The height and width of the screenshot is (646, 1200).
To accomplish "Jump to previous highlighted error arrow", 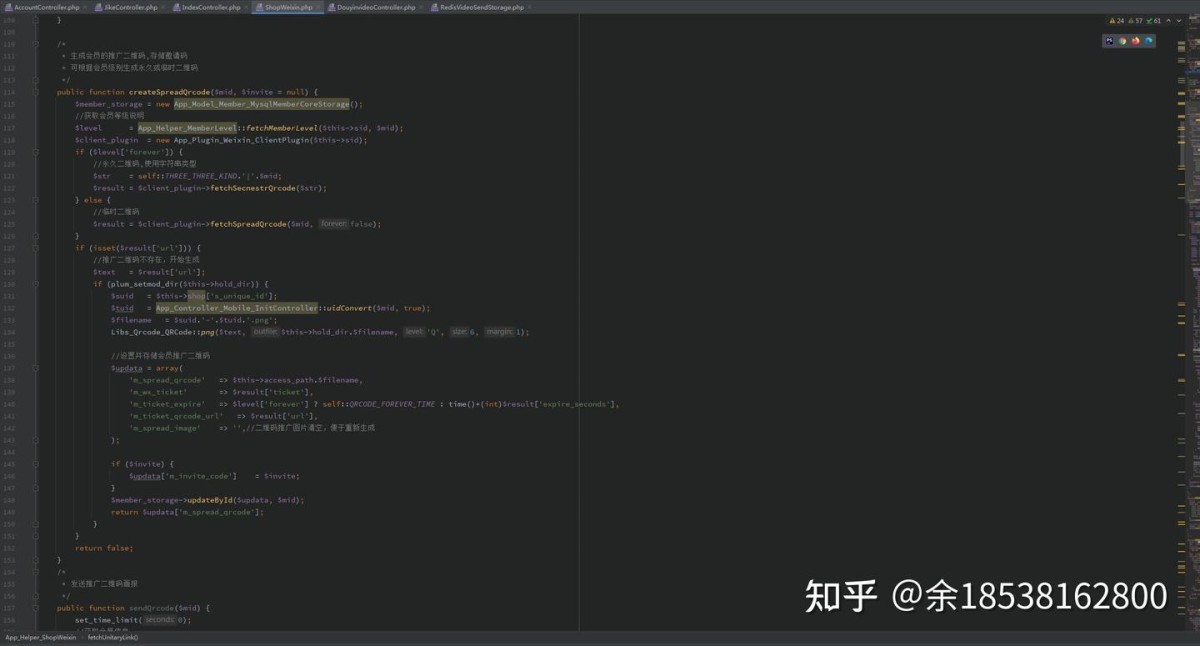I will tap(1171, 20).
